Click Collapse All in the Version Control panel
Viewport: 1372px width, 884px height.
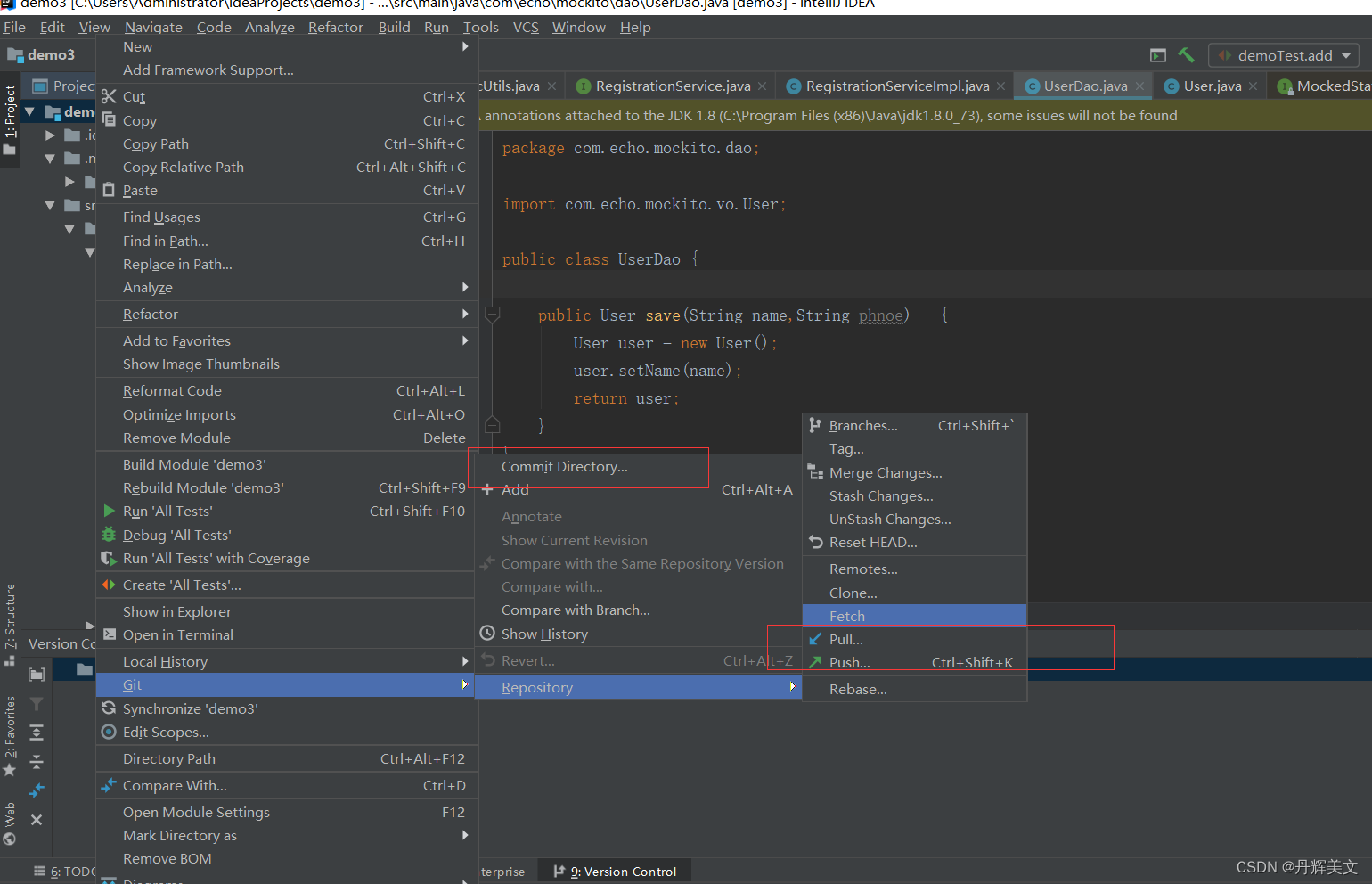click(37, 761)
